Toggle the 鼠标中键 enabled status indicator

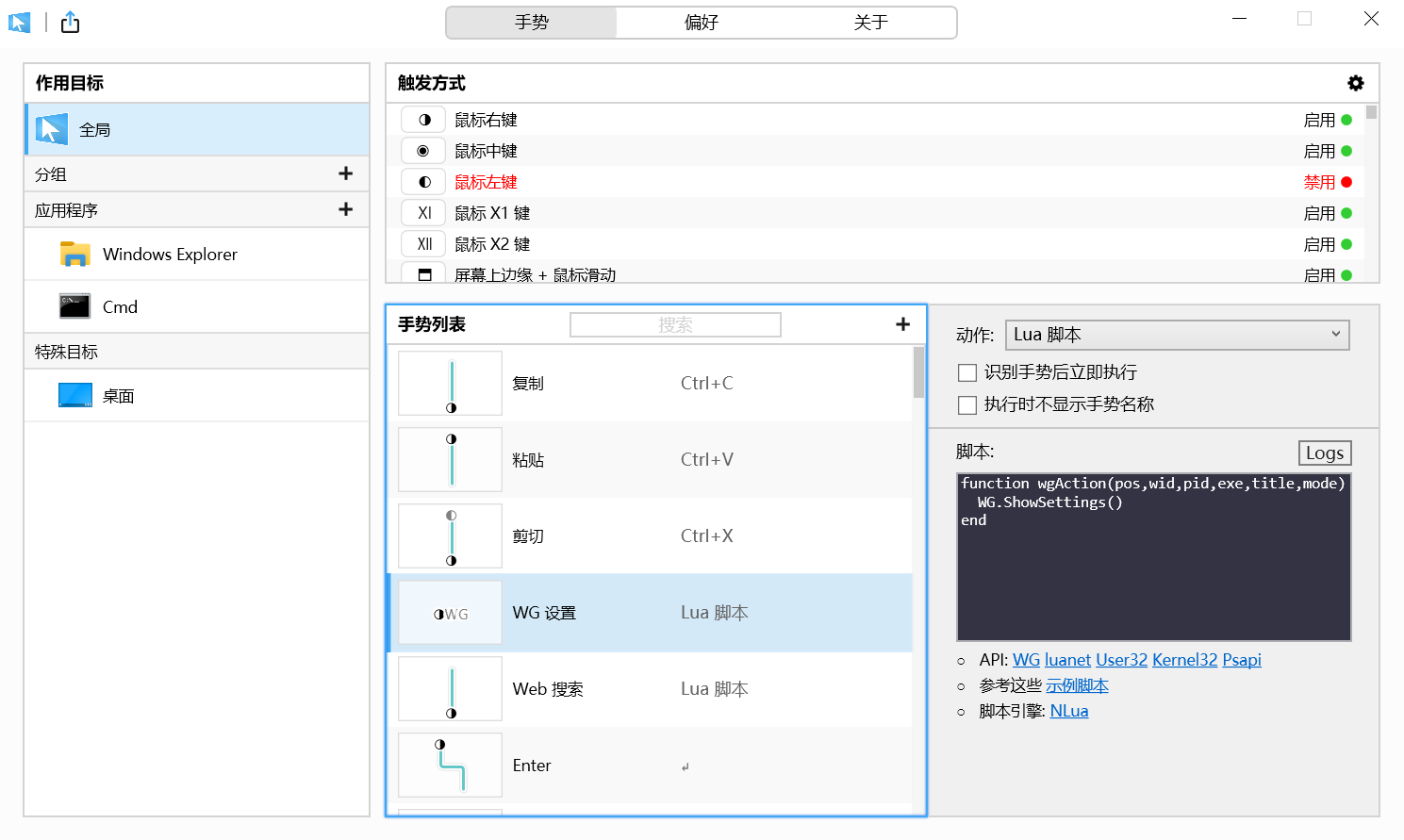pyautogui.click(x=1346, y=151)
